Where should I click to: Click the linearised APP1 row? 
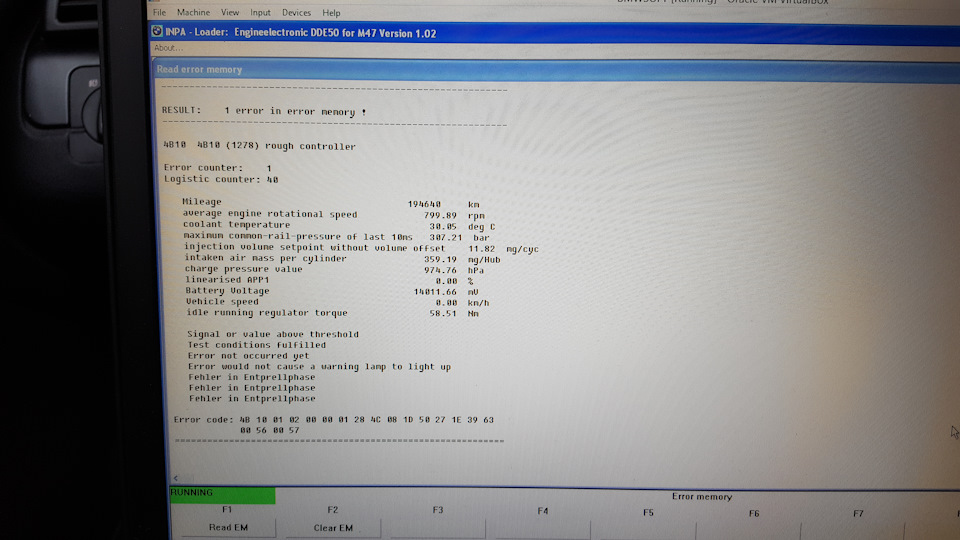click(329, 280)
